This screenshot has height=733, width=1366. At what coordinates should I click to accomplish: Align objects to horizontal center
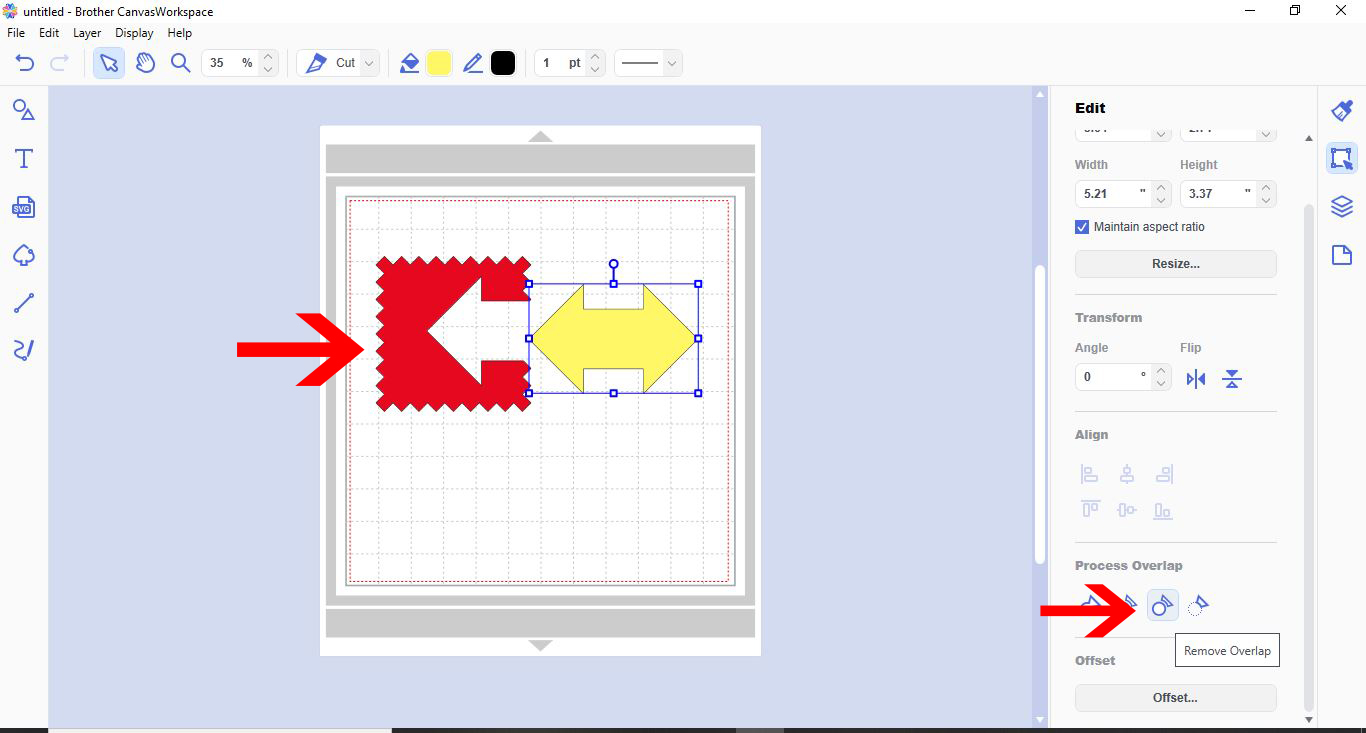click(1127, 474)
